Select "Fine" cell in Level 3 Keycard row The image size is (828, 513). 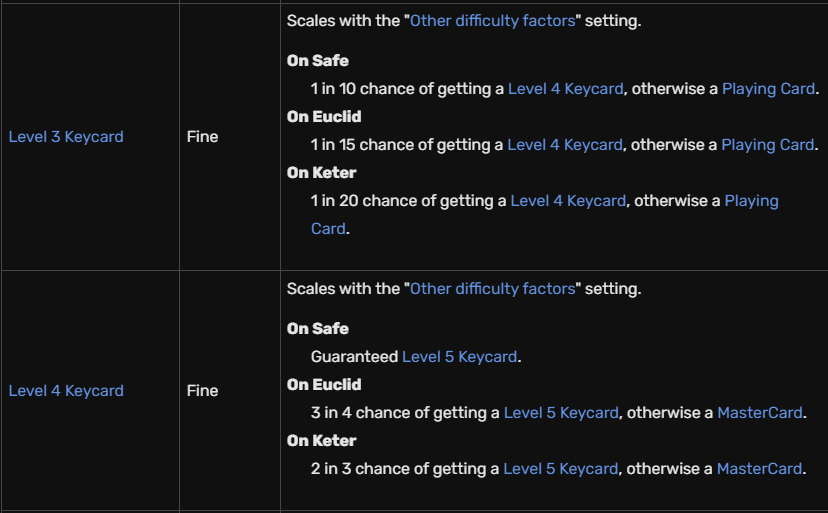pyautogui.click(x=202, y=137)
